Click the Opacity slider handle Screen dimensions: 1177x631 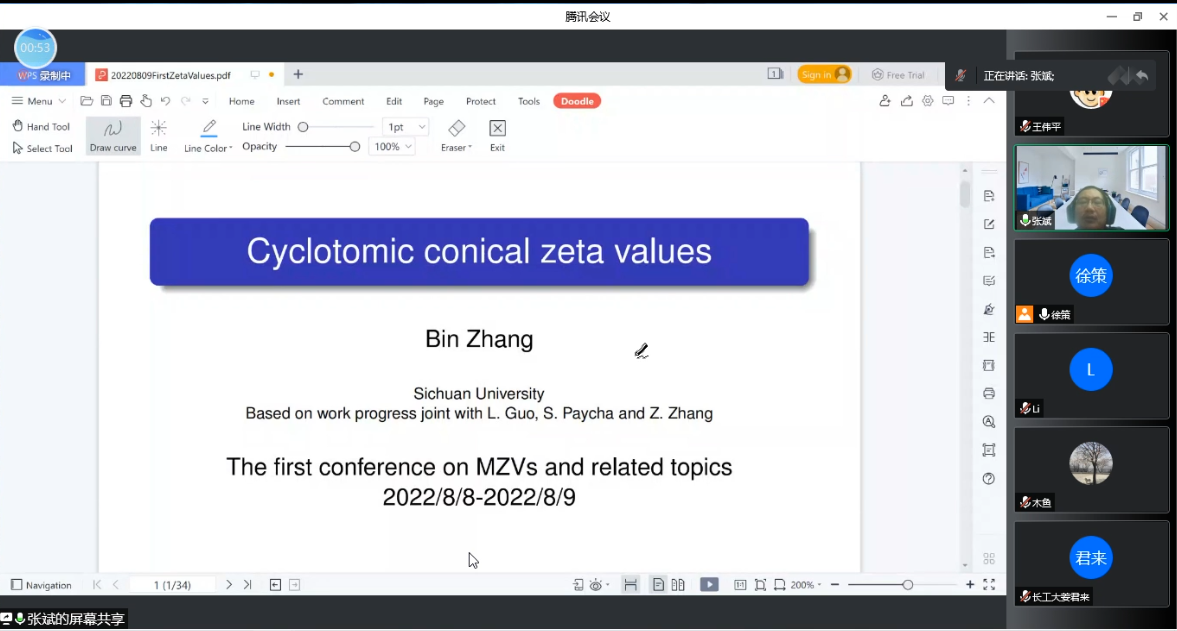(x=355, y=147)
